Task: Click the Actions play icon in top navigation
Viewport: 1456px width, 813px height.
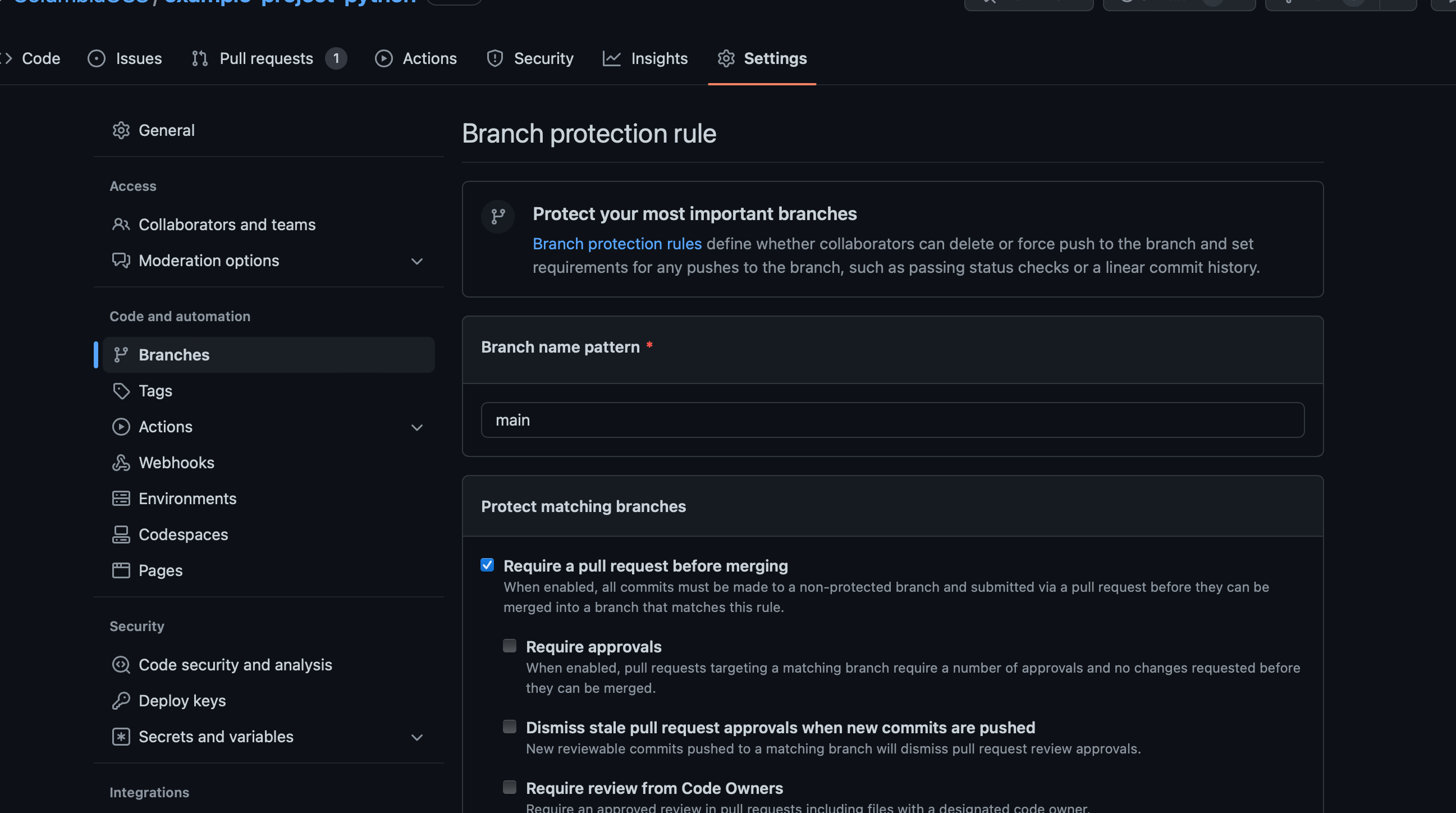Action: [x=384, y=58]
